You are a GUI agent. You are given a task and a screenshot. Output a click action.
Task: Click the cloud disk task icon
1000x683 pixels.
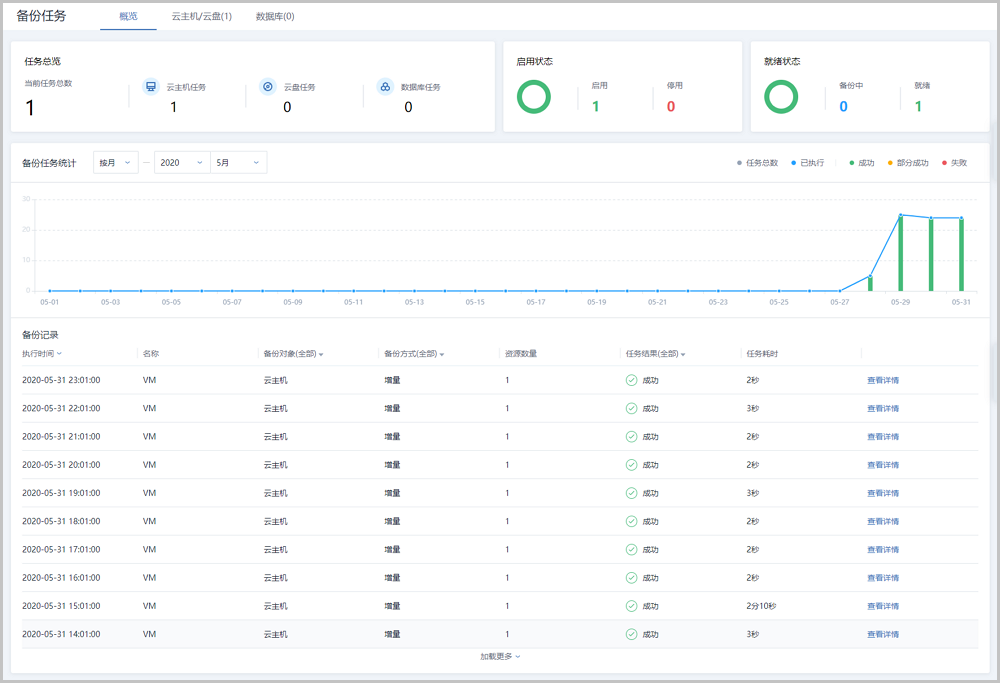[x=267, y=87]
